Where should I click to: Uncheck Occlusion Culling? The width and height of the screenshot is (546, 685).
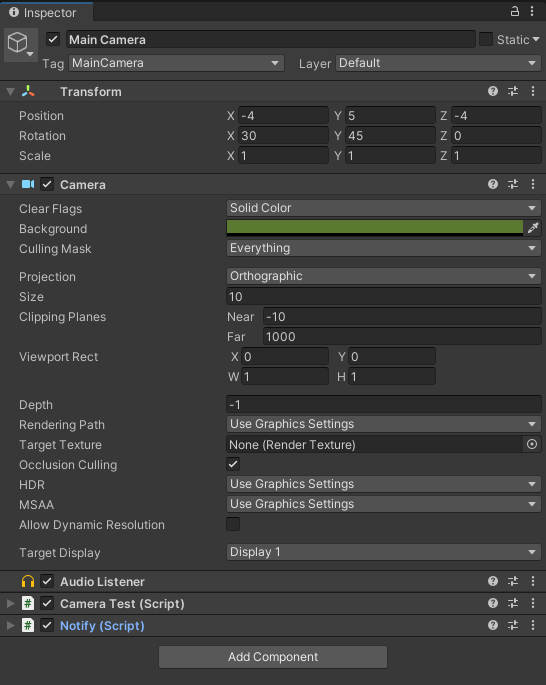point(233,464)
